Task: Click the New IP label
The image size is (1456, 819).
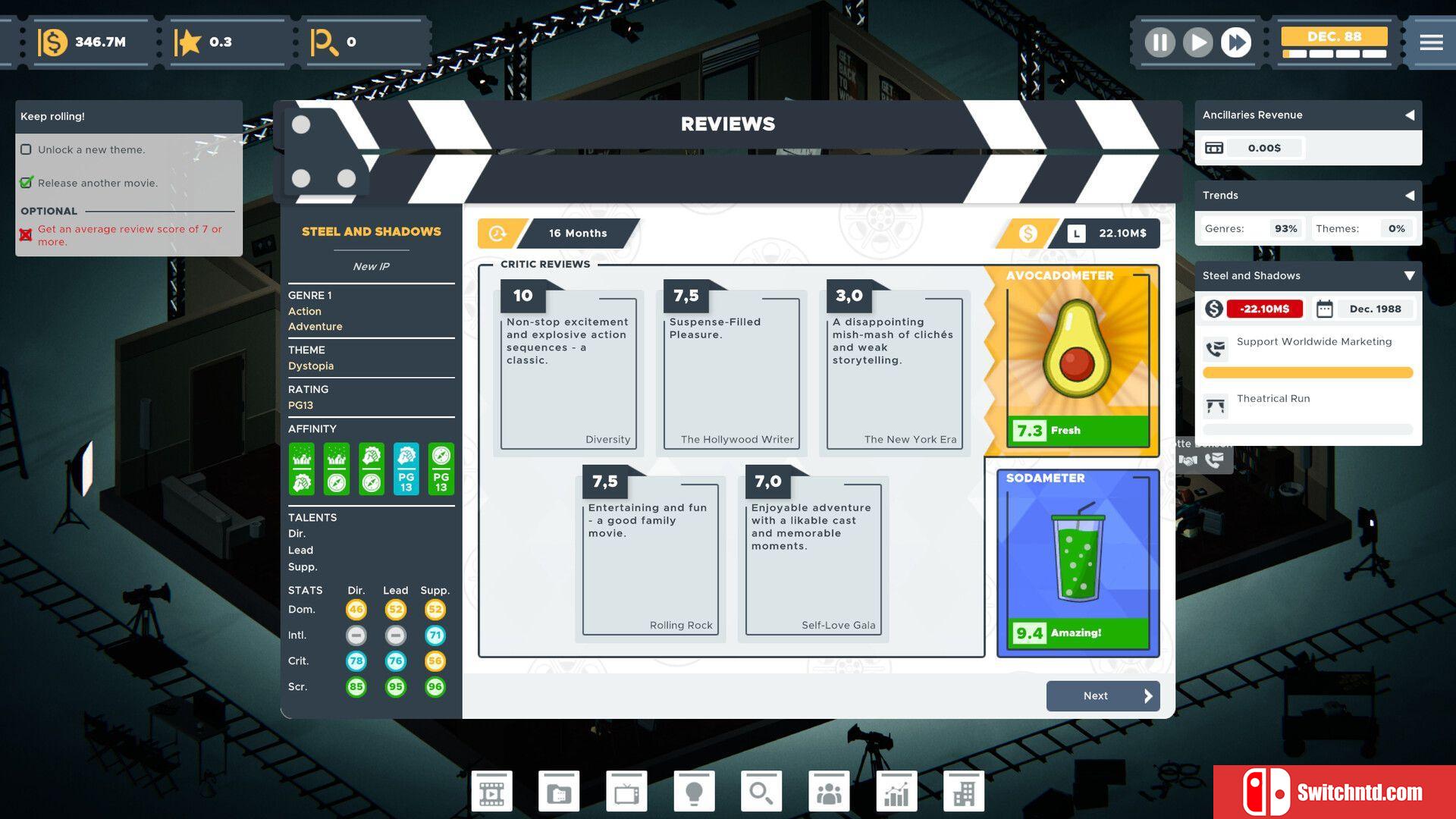Action: pos(371,266)
